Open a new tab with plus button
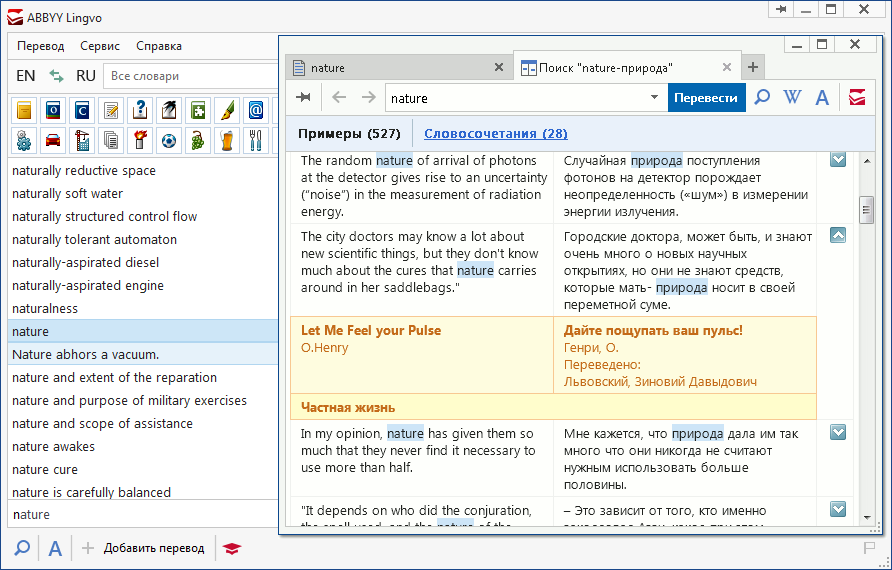Image resolution: width=892 pixels, height=570 pixels. (753, 67)
